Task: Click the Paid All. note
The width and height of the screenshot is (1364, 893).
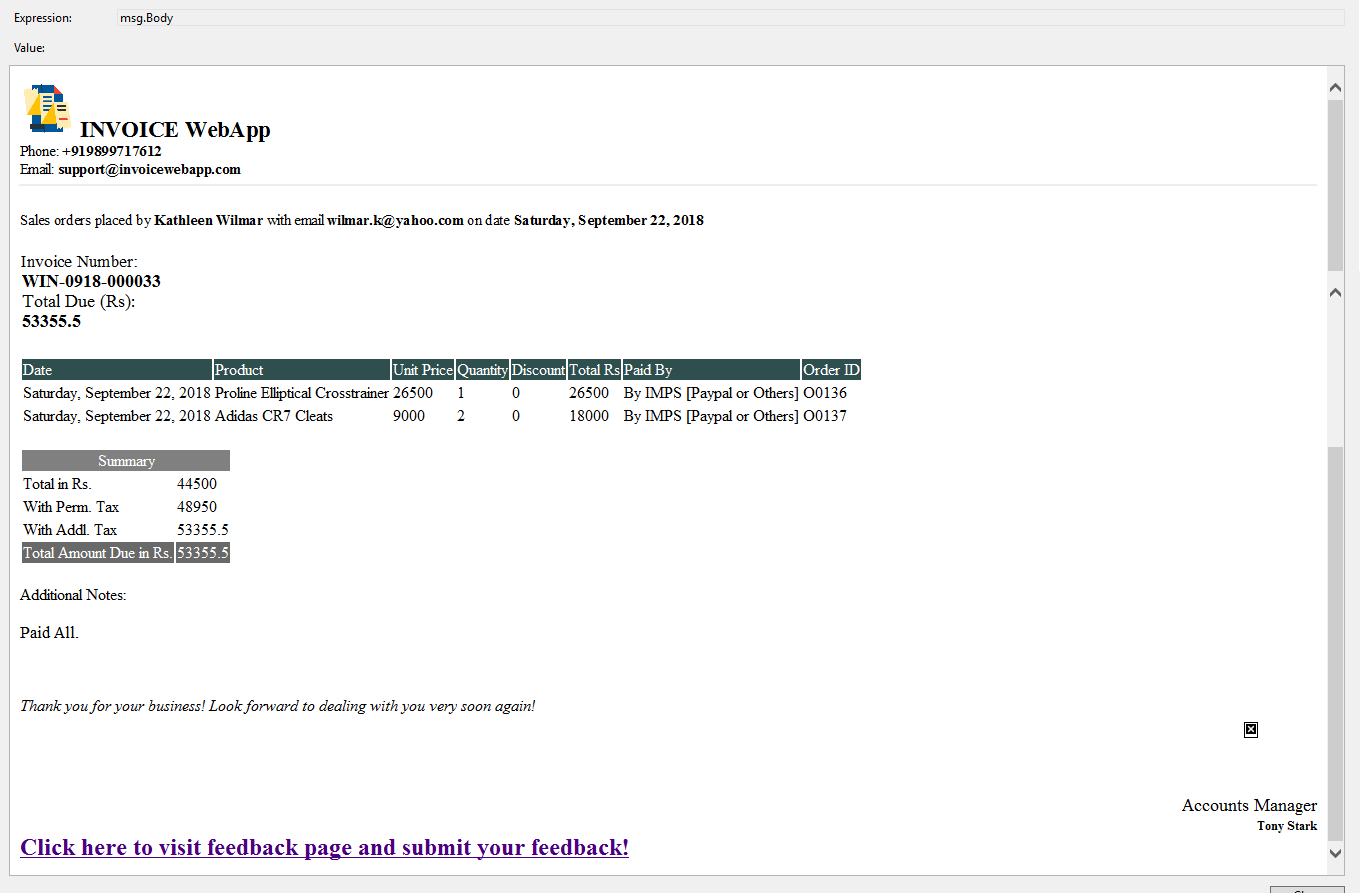Action: [49, 633]
